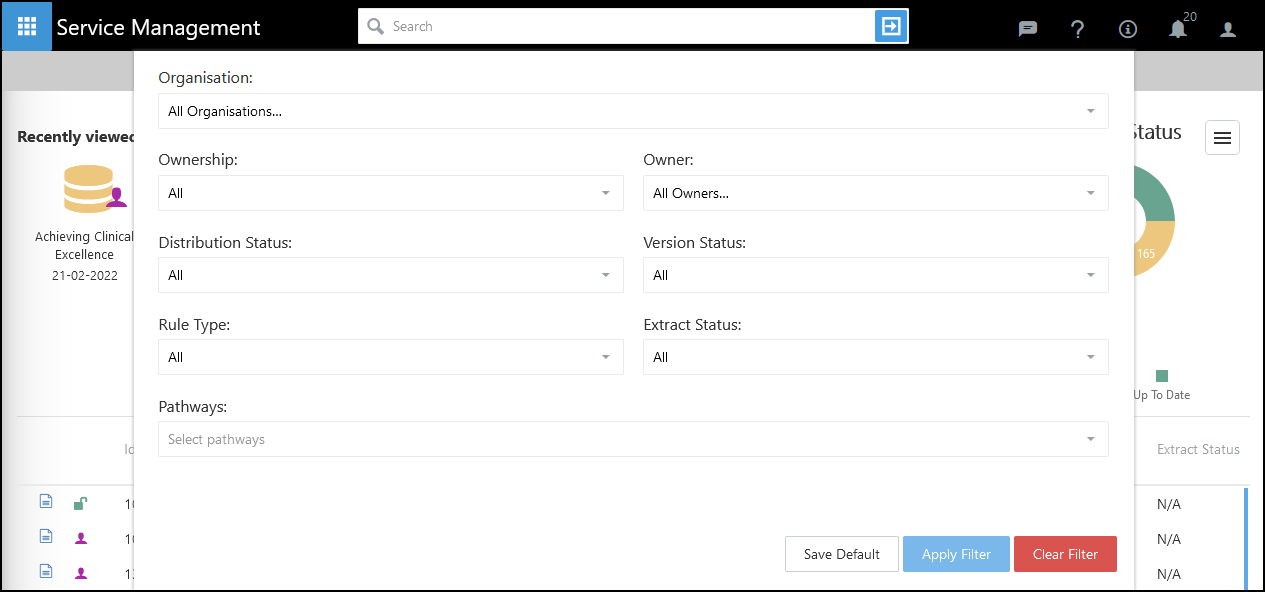Image resolution: width=1265 pixels, height=592 pixels.
Task: Click the Select pathways field
Action: point(632,439)
